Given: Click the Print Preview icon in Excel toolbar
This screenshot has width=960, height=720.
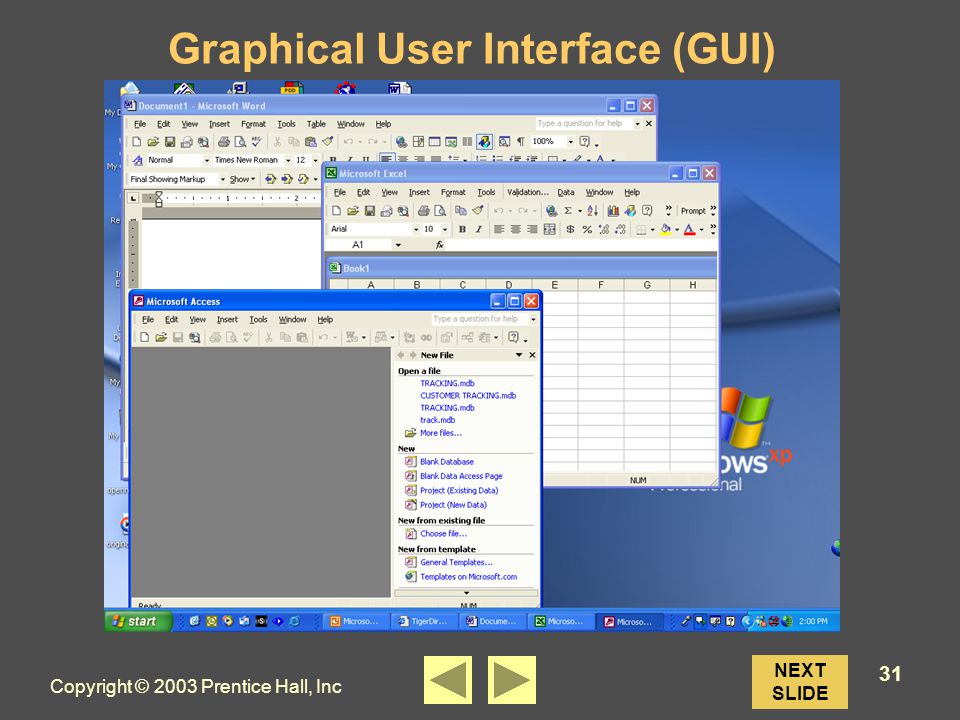Looking at the screenshot, I should [440, 211].
